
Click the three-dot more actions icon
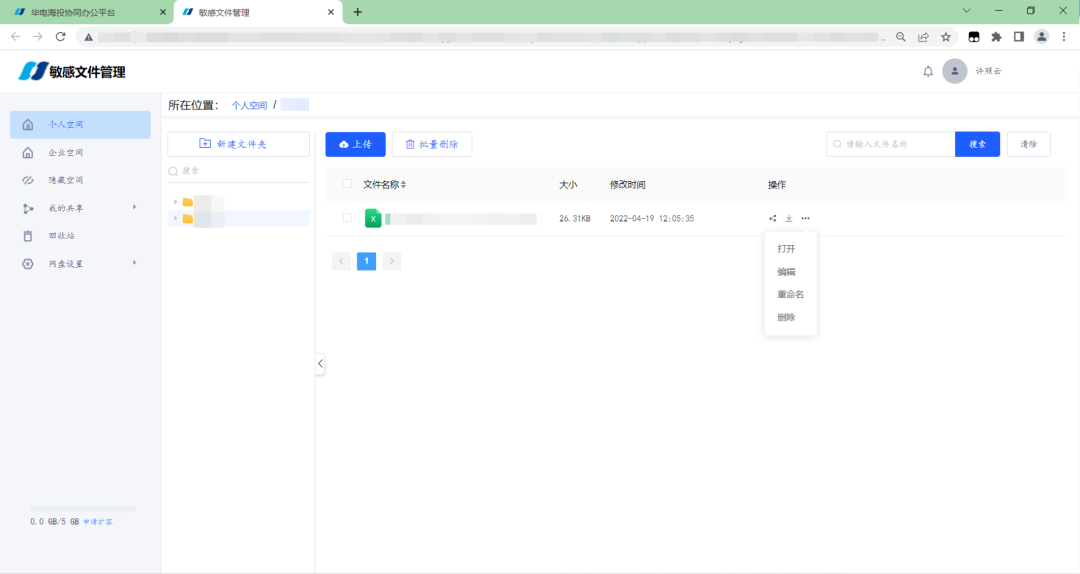coord(806,218)
